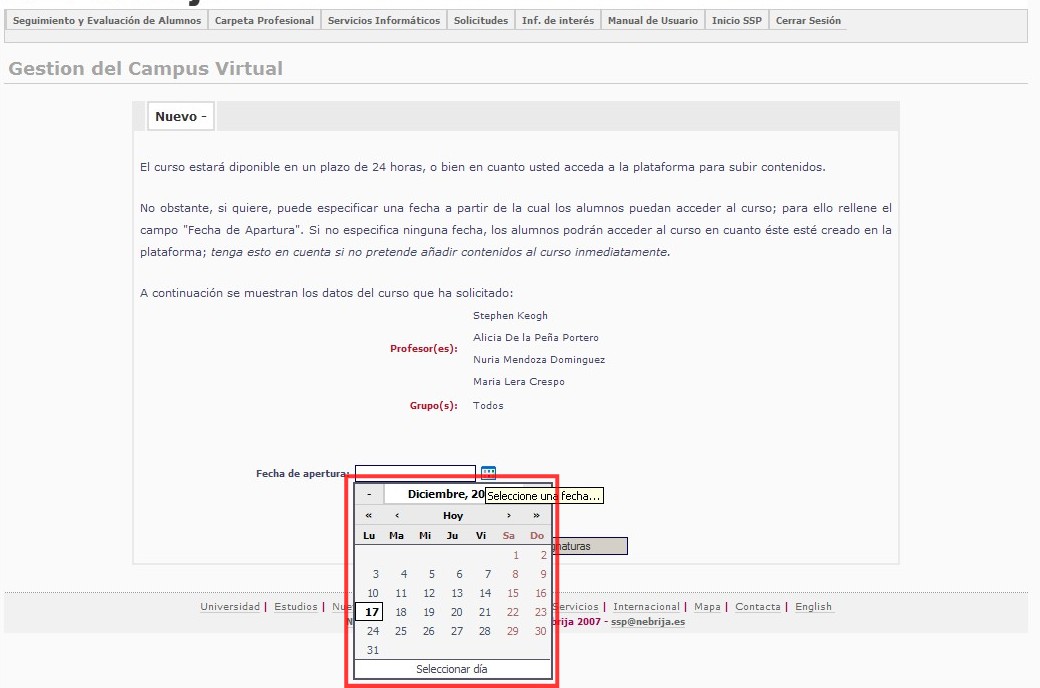Click the calendar minus button

pyautogui.click(x=369, y=494)
